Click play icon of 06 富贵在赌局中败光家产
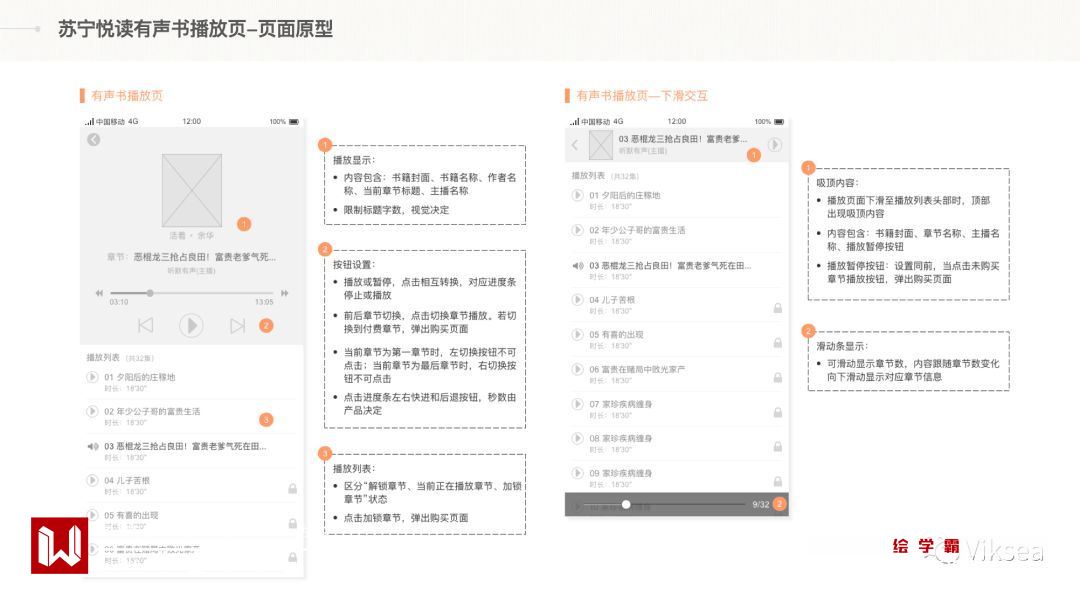Image resolution: width=1080 pixels, height=596 pixels. click(x=578, y=369)
